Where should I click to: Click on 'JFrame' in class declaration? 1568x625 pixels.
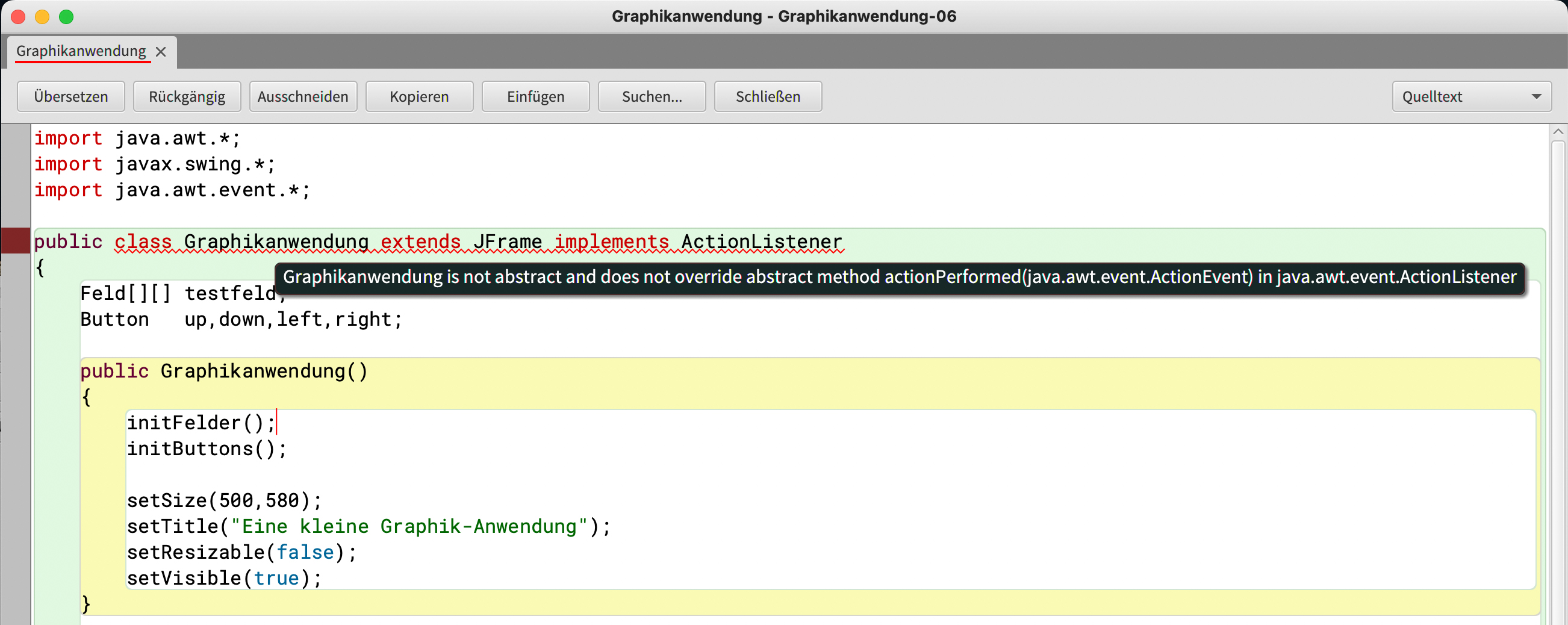point(507,241)
